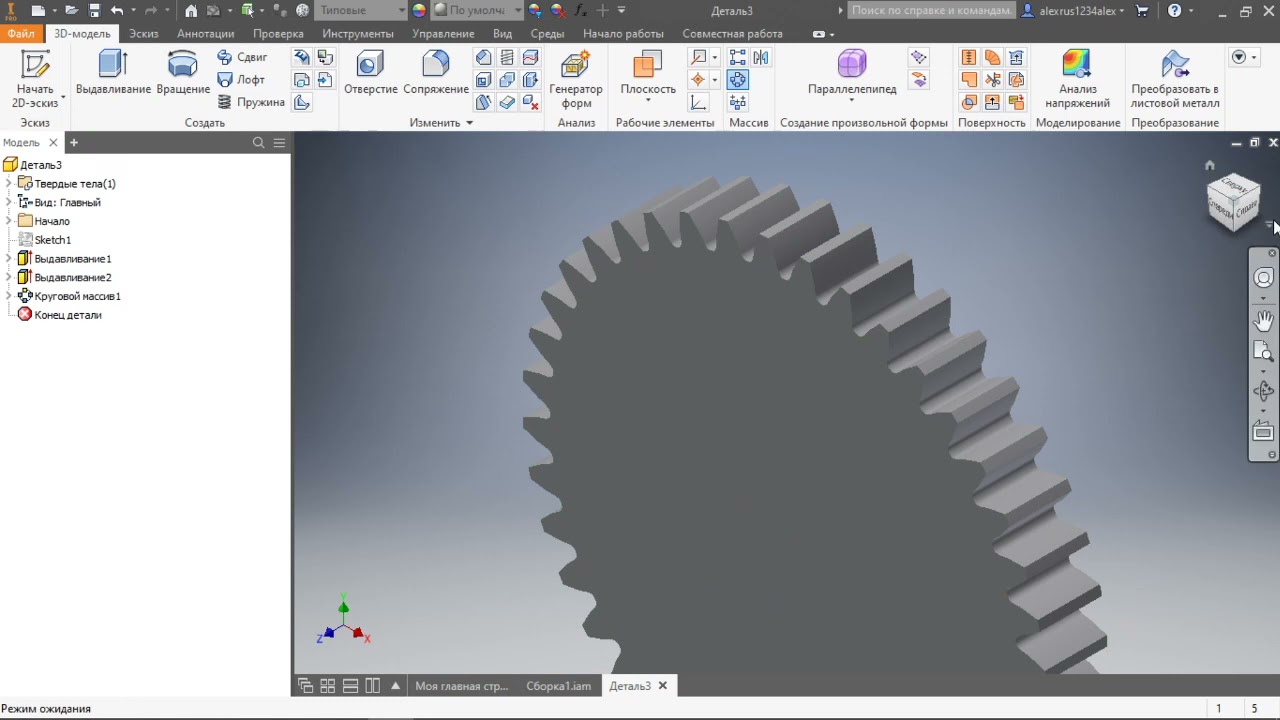
Task: Click the shell icon in Изменить panel
Action: point(483,80)
